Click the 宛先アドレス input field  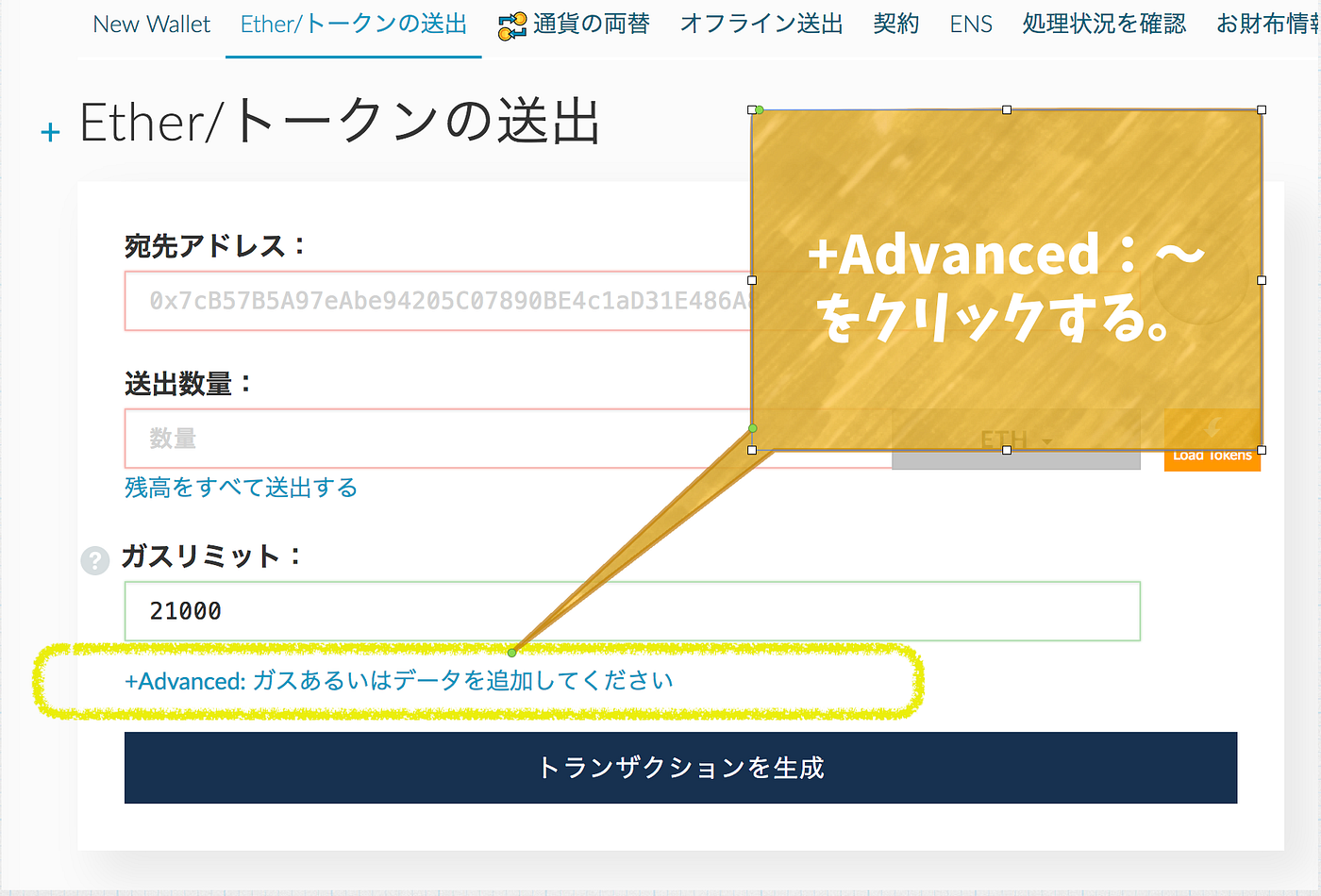[631, 301]
